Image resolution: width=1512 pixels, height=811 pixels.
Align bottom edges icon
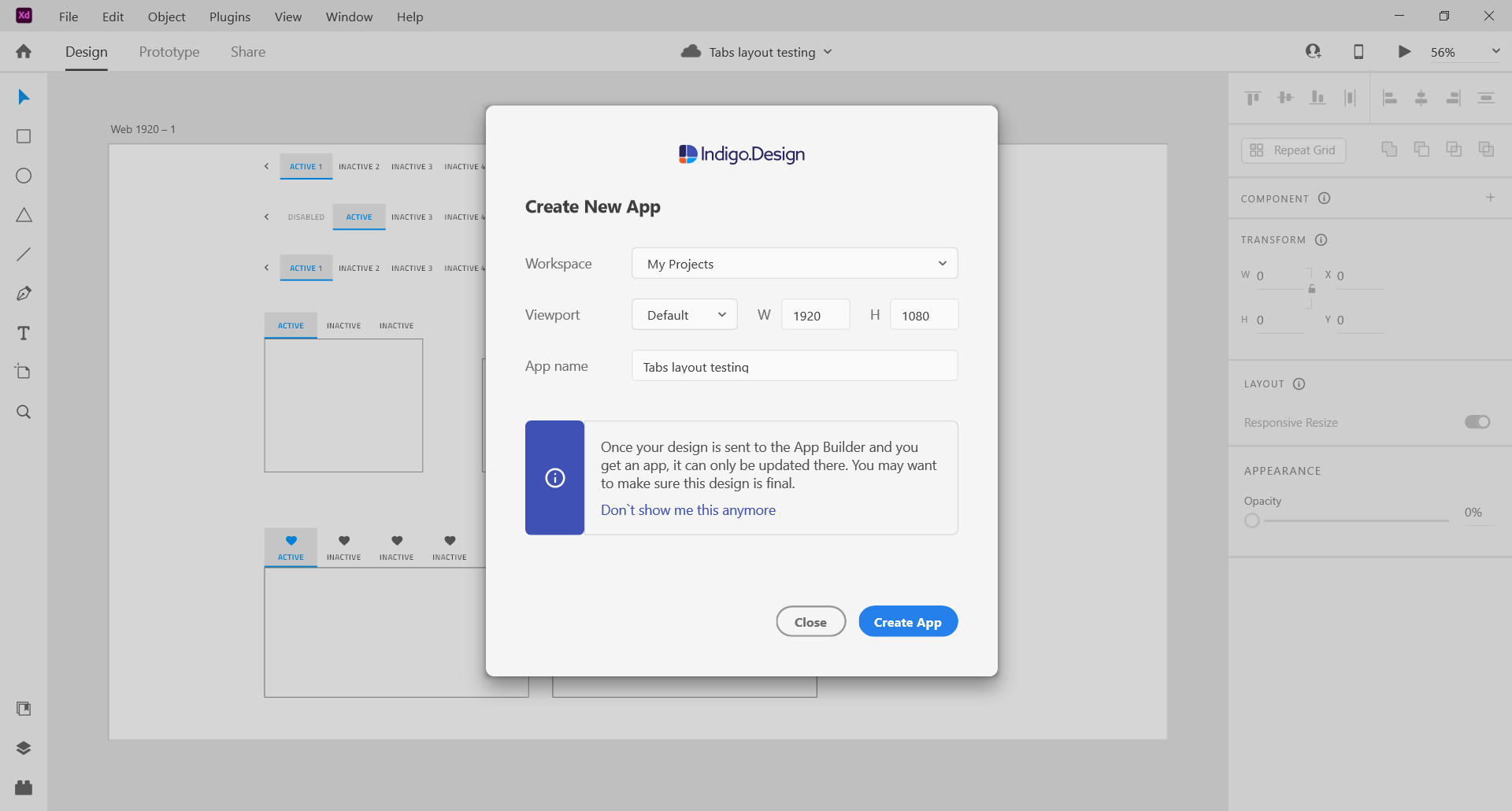1317,98
